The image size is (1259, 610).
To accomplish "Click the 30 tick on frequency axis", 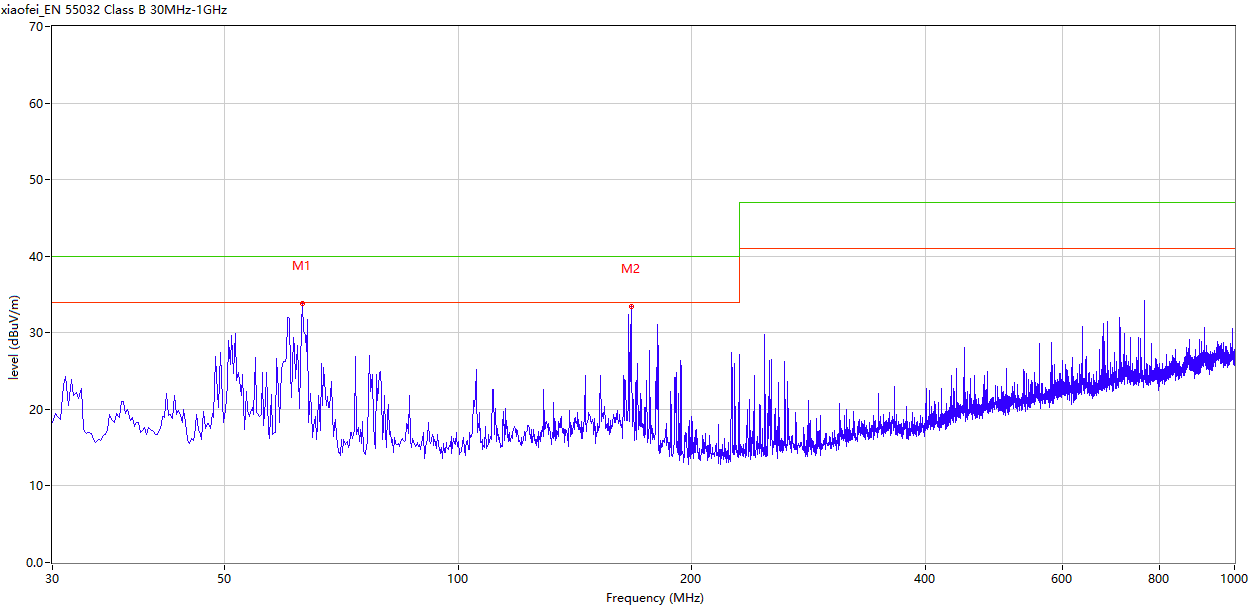I will pos(52,578).
